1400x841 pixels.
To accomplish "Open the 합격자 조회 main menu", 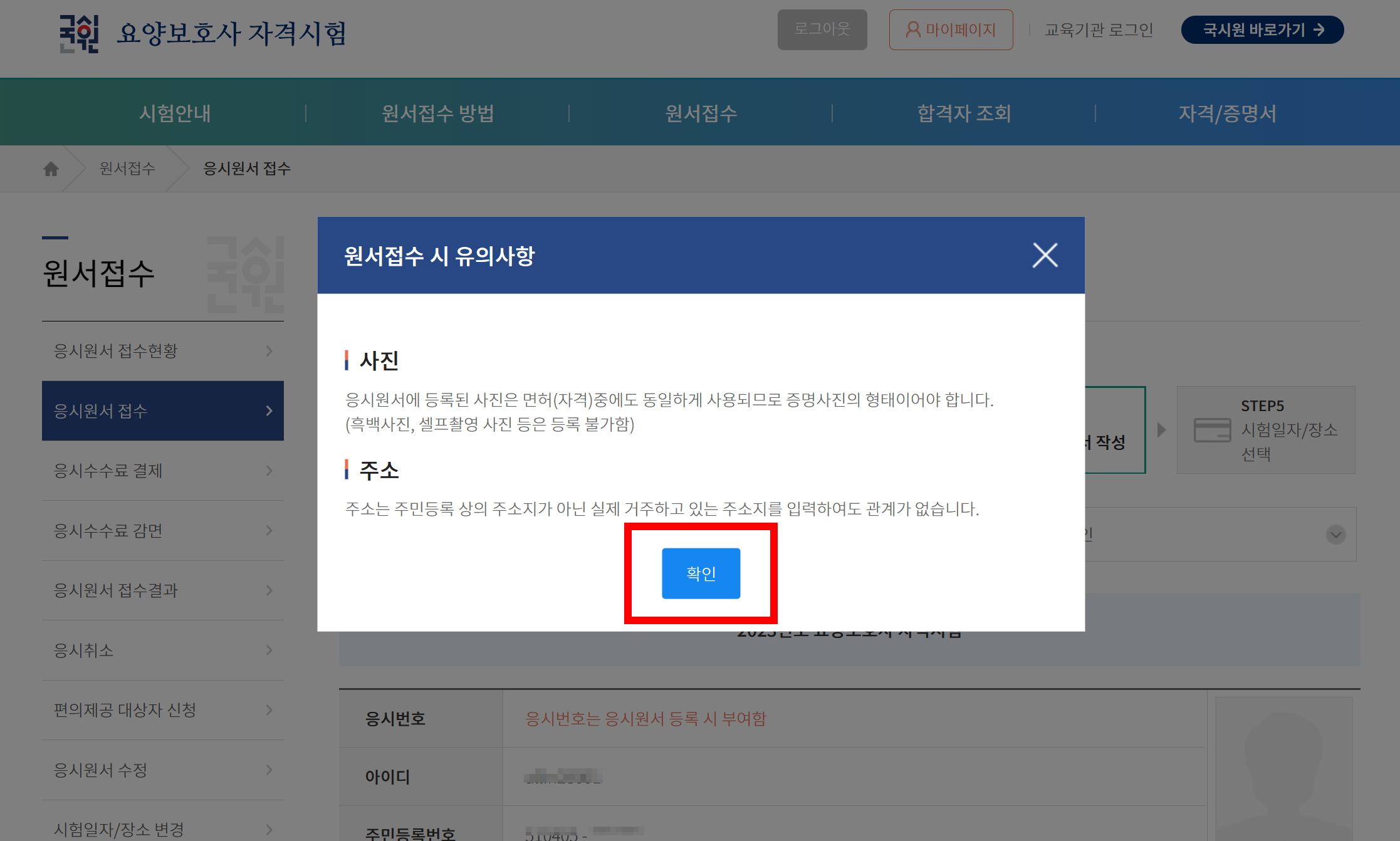I will click(964, 113).
